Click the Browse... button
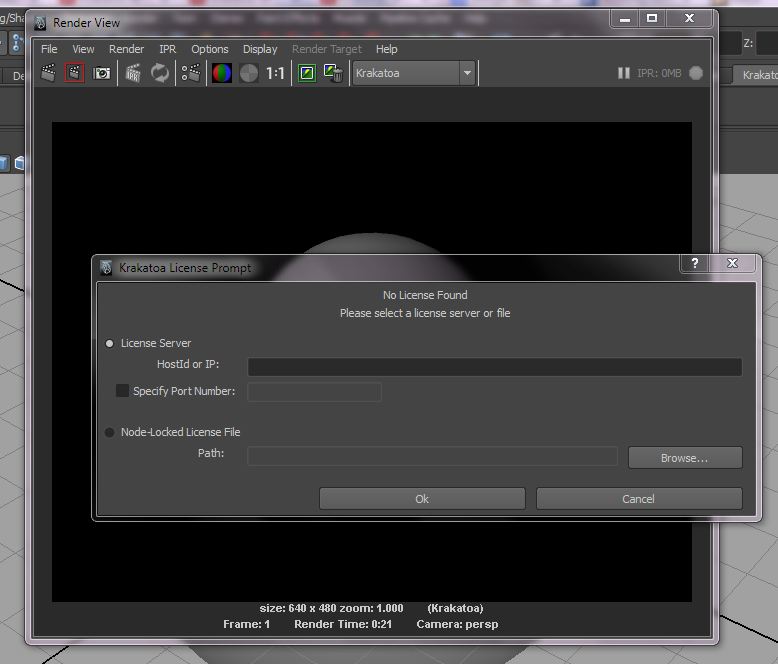 click(685, 458)
